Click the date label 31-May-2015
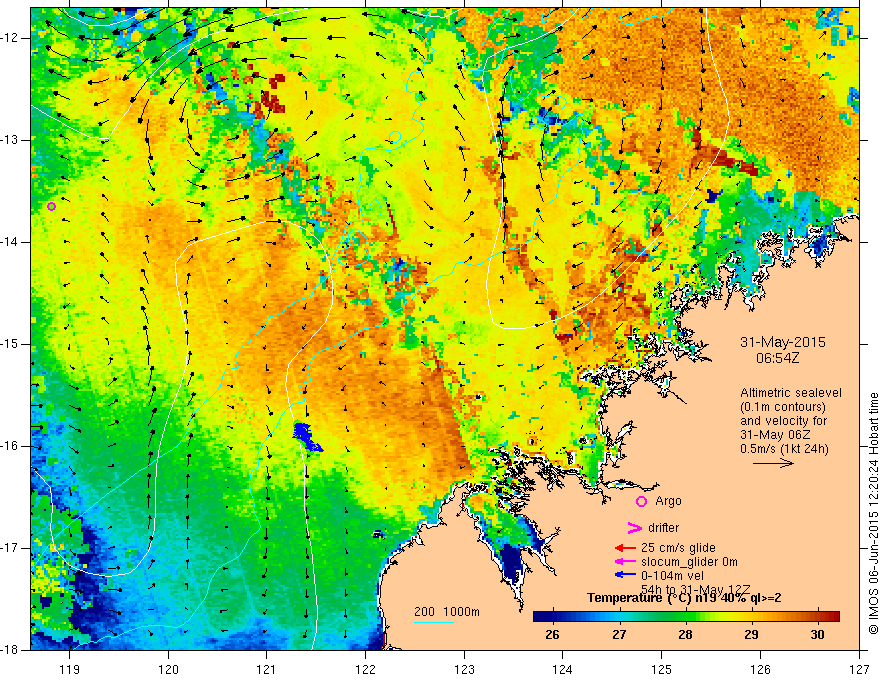 tap(782, 342)
